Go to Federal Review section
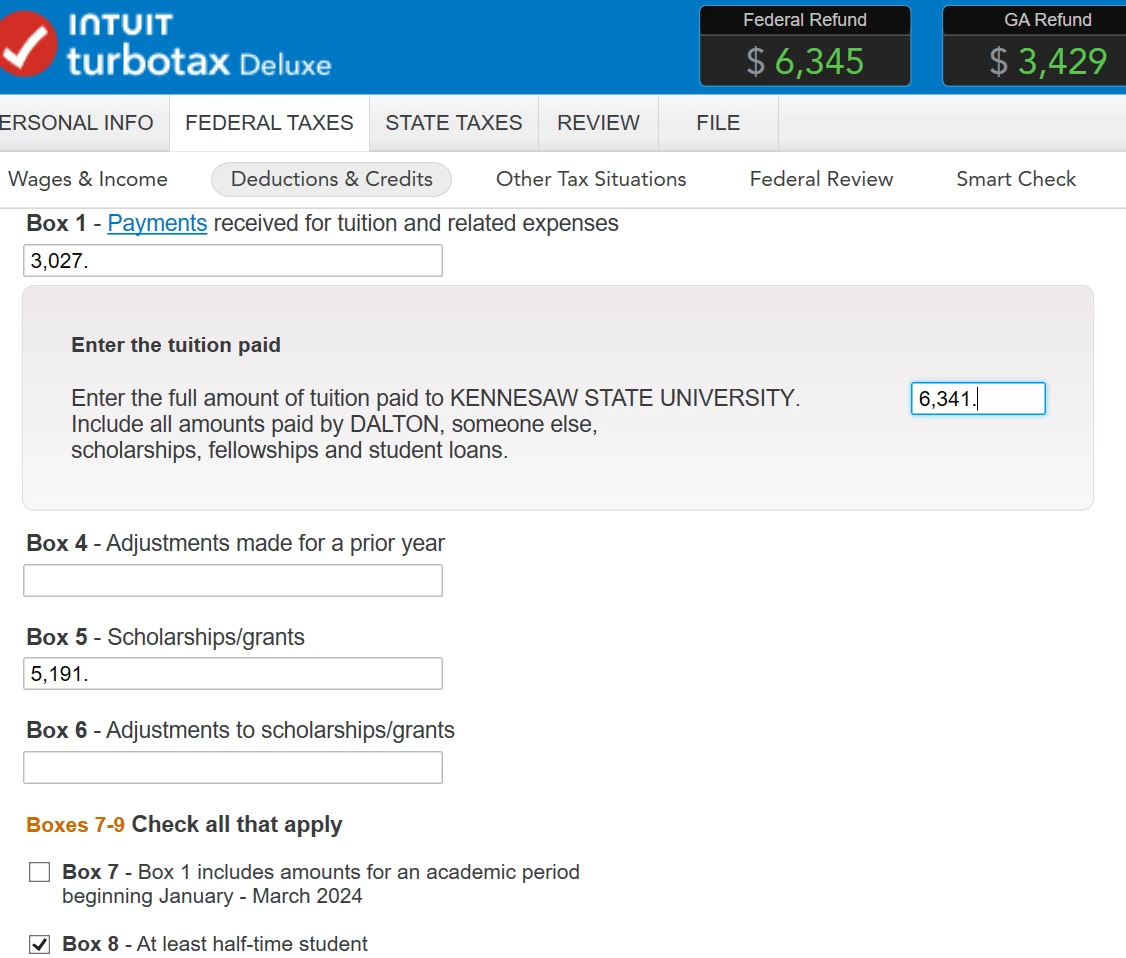Image resolution: width=1126 pixels, height=958 pixels. pos(822,180)
